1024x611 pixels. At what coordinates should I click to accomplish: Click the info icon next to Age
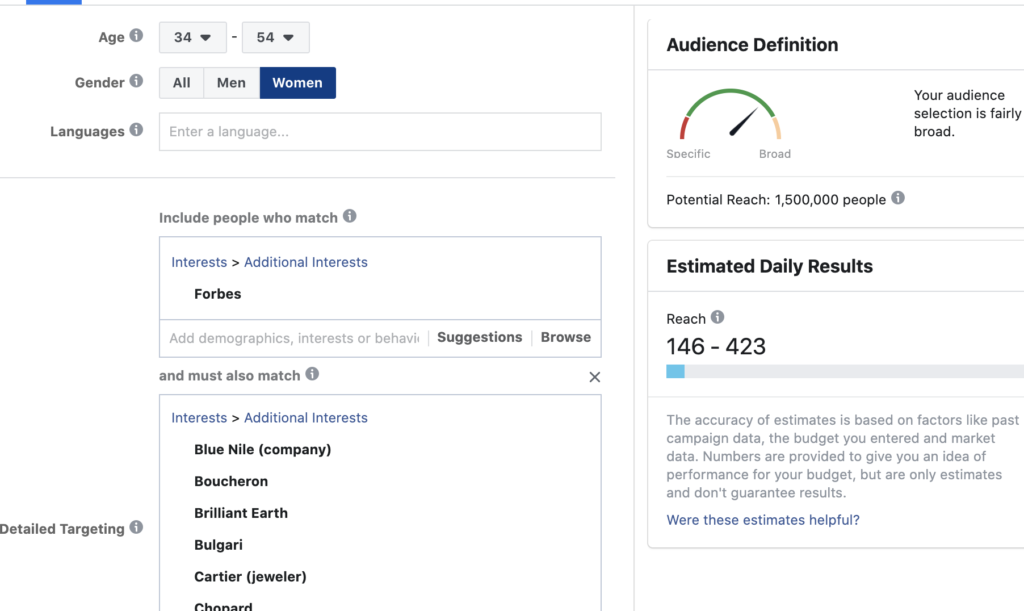point(136,35)
